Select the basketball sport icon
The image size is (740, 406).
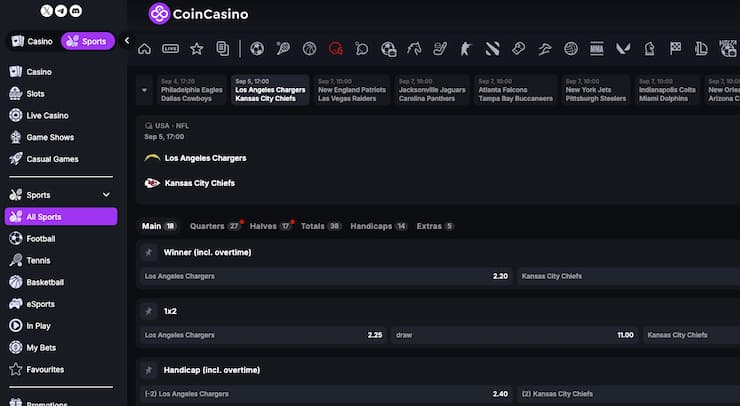tap(310, 49)
